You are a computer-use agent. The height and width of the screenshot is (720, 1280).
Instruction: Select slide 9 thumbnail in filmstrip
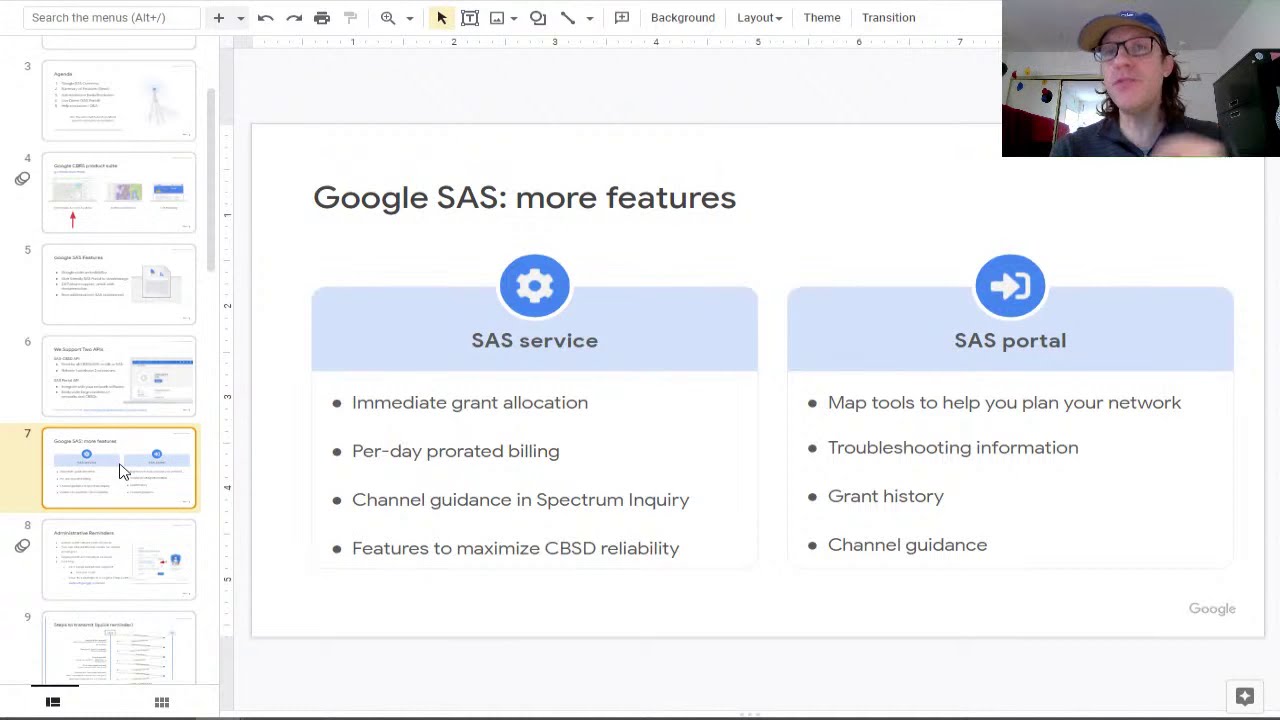click(x=119, y=648)
